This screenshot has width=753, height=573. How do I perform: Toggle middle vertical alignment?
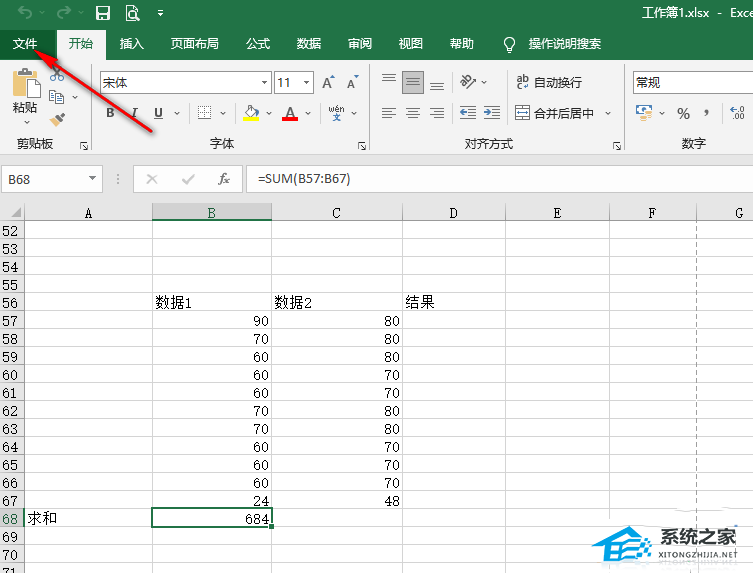413,83
